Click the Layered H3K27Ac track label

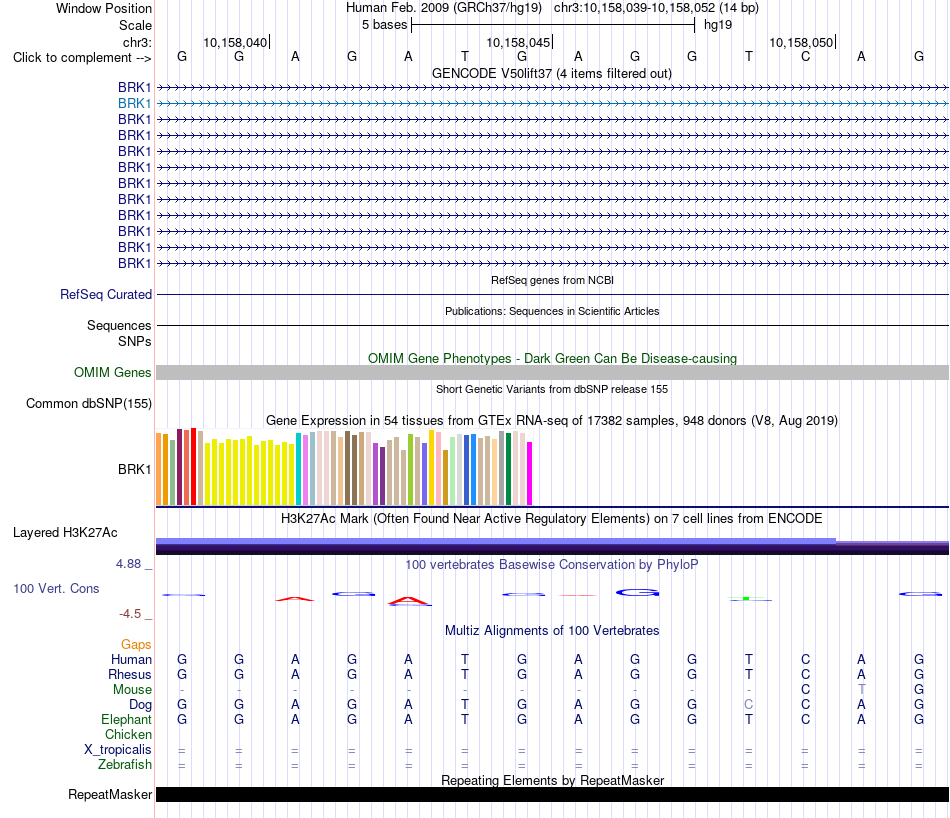pyautogui.click(x=65, y=533)
